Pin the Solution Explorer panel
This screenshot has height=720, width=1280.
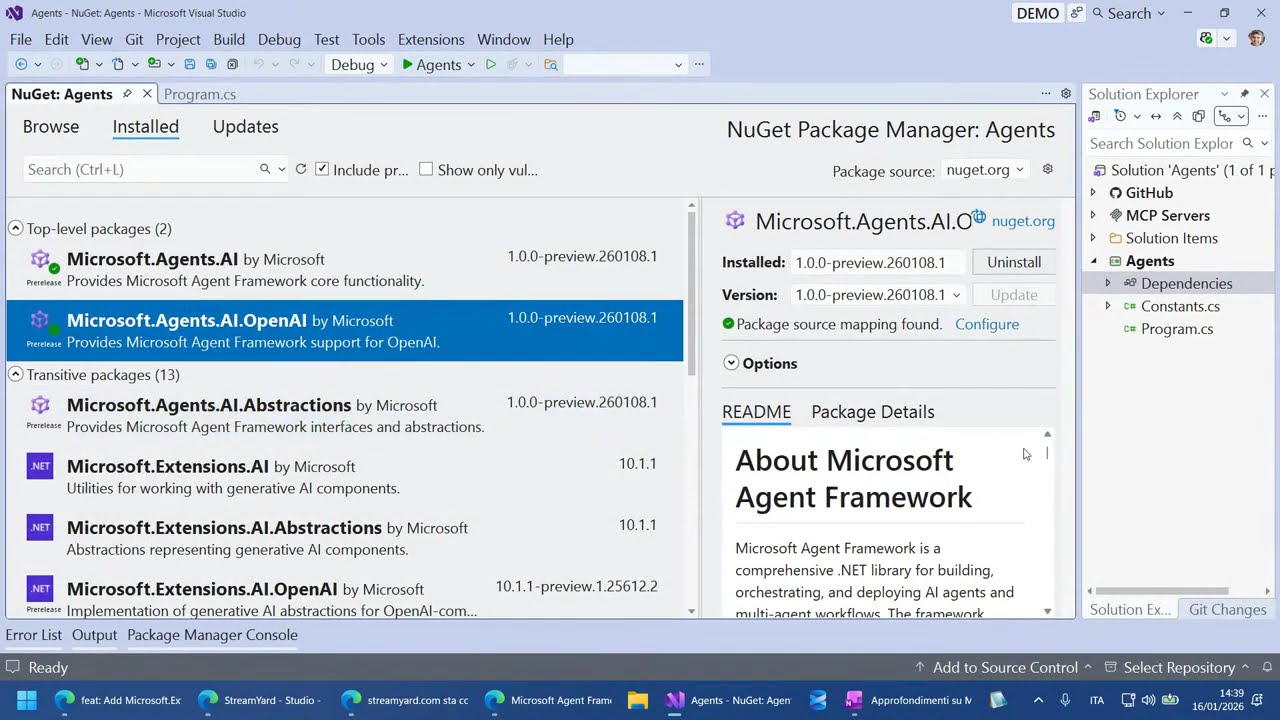1244,94
